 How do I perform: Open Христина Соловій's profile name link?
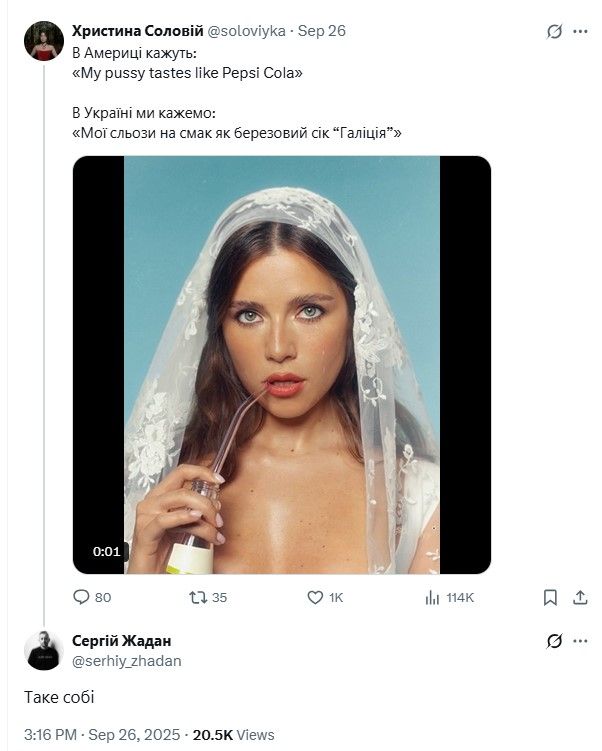point(137,30)
